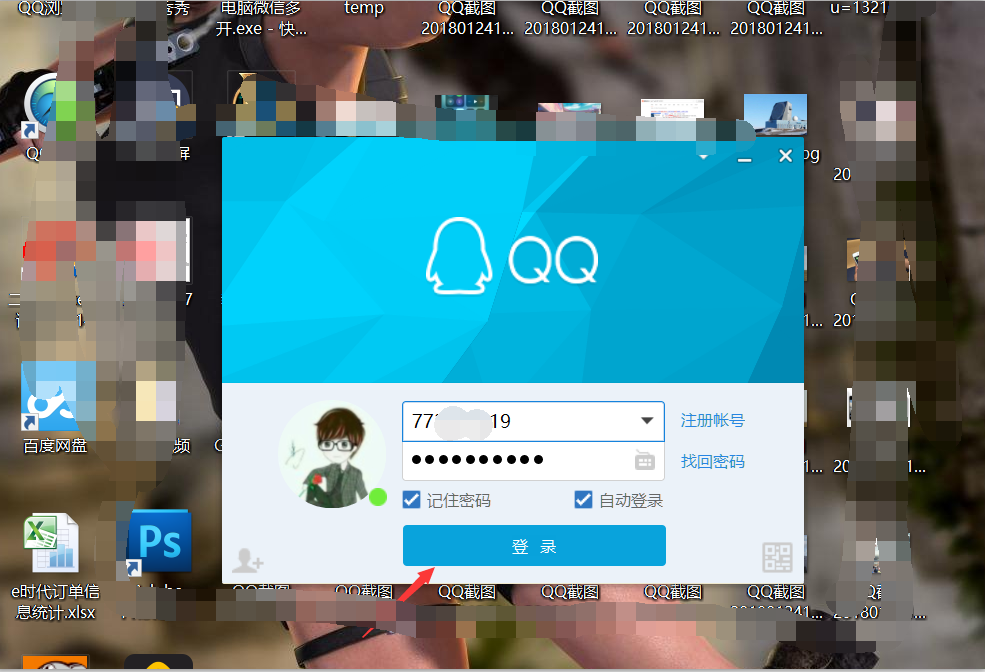Select the 电脑微信多开.exe shortcut label
This screenshot has height=672, width=985.
261,19
